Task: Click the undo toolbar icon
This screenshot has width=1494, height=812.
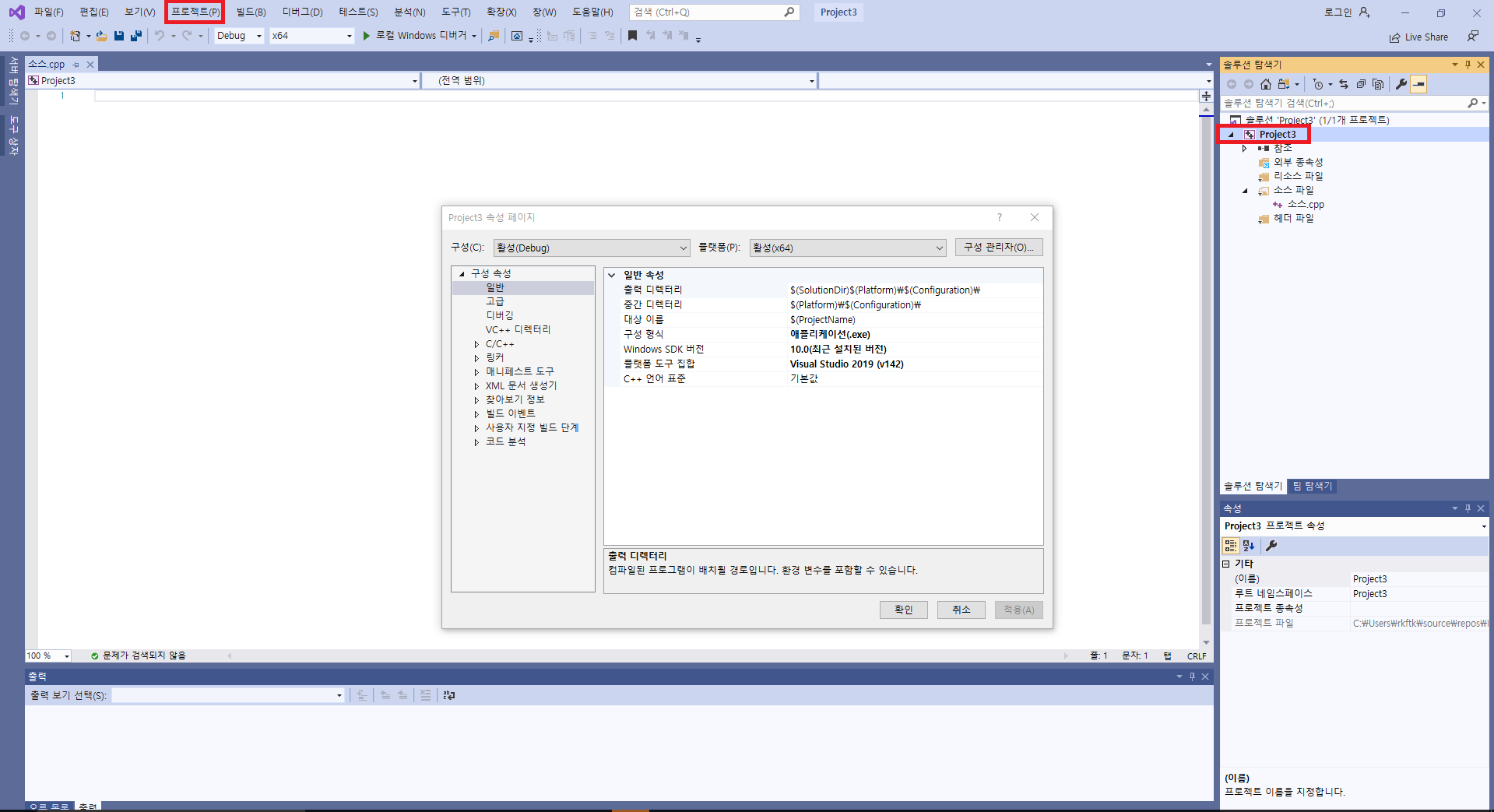Action: click(x=160, y=36)
